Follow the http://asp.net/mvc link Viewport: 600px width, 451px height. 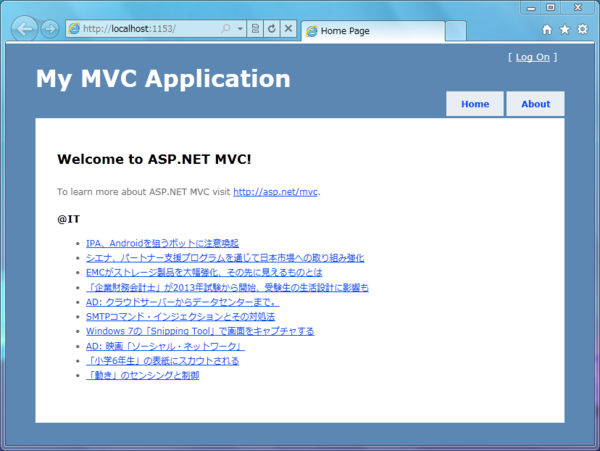click(276, 192)
